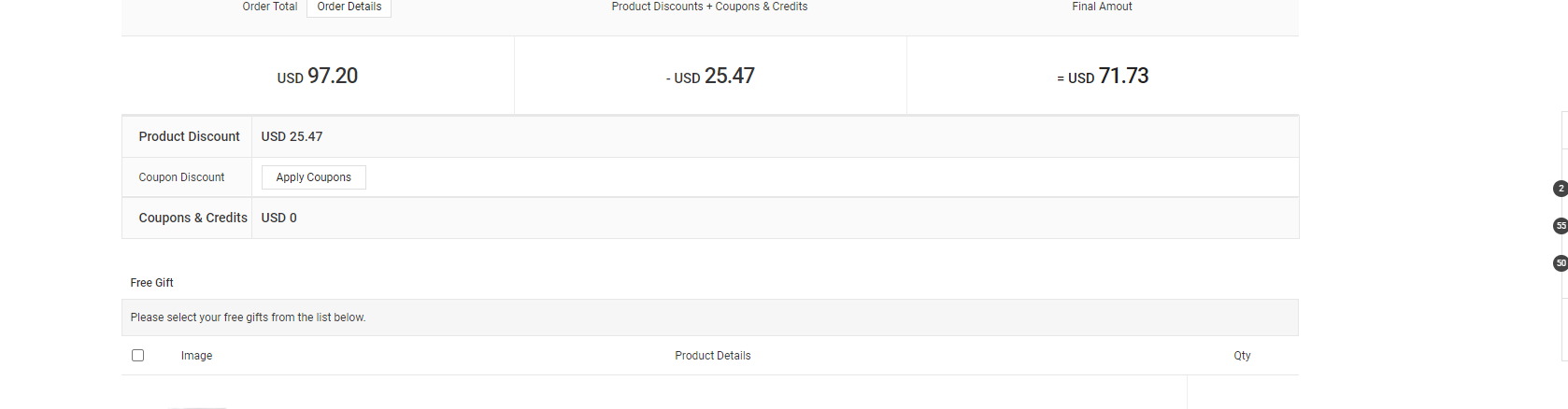
Task: Click the Free Gift section heading
Action: click(x=152, y=283)
